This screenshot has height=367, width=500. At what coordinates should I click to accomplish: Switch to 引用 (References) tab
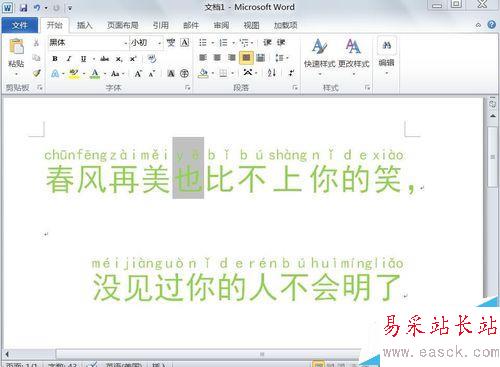(161, 25)
